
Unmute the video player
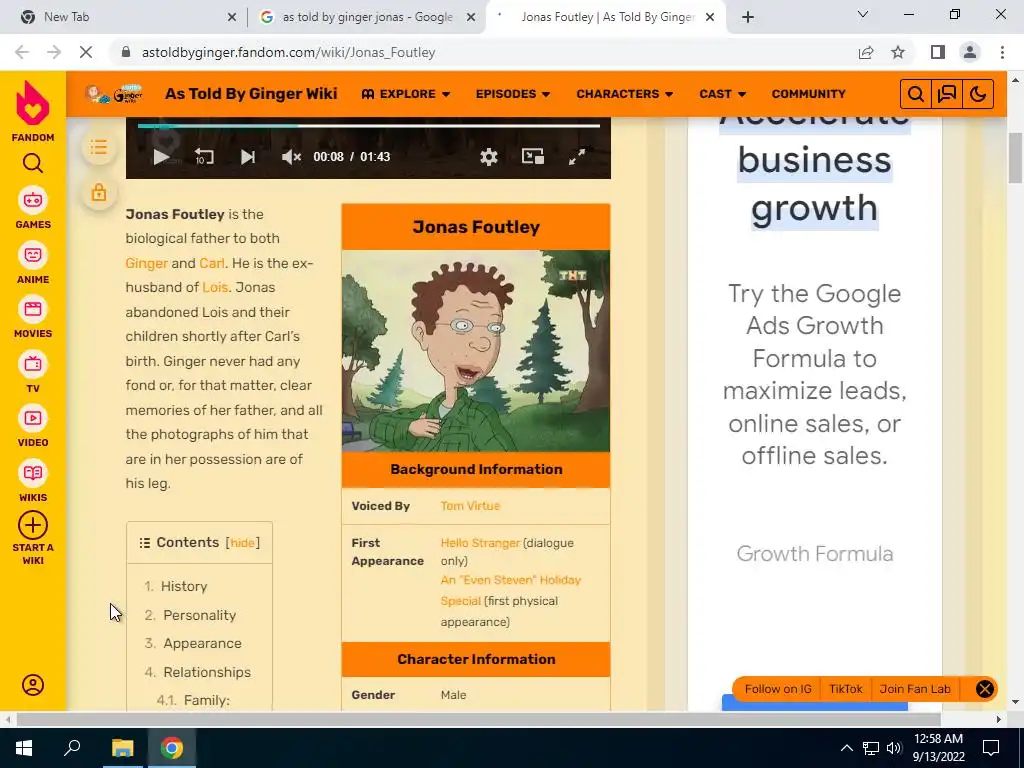pyautogui.click(x=291, y=157)
